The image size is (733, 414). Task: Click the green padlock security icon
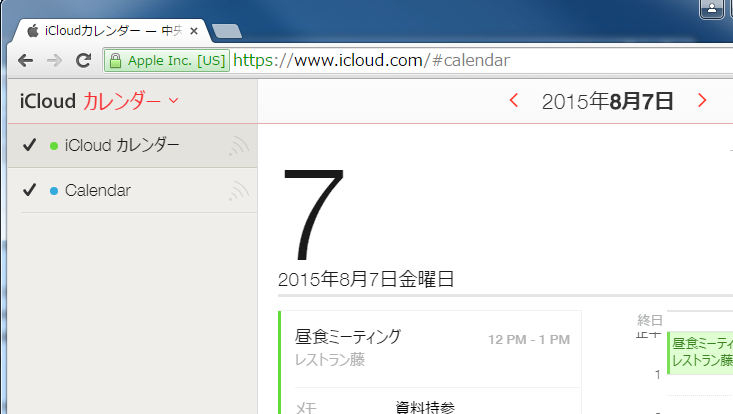115,61
